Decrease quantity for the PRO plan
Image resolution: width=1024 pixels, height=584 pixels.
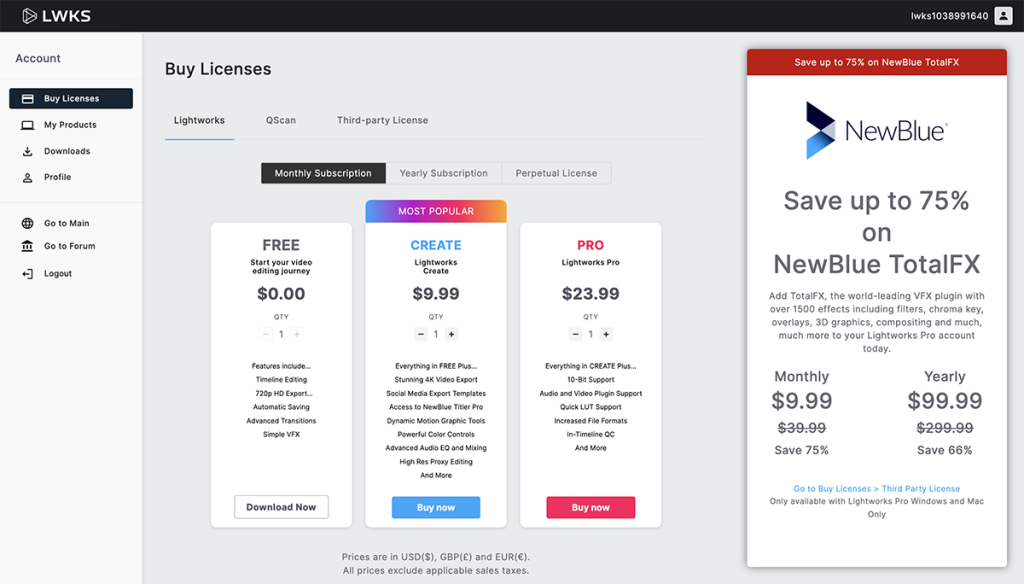[575, 334]
